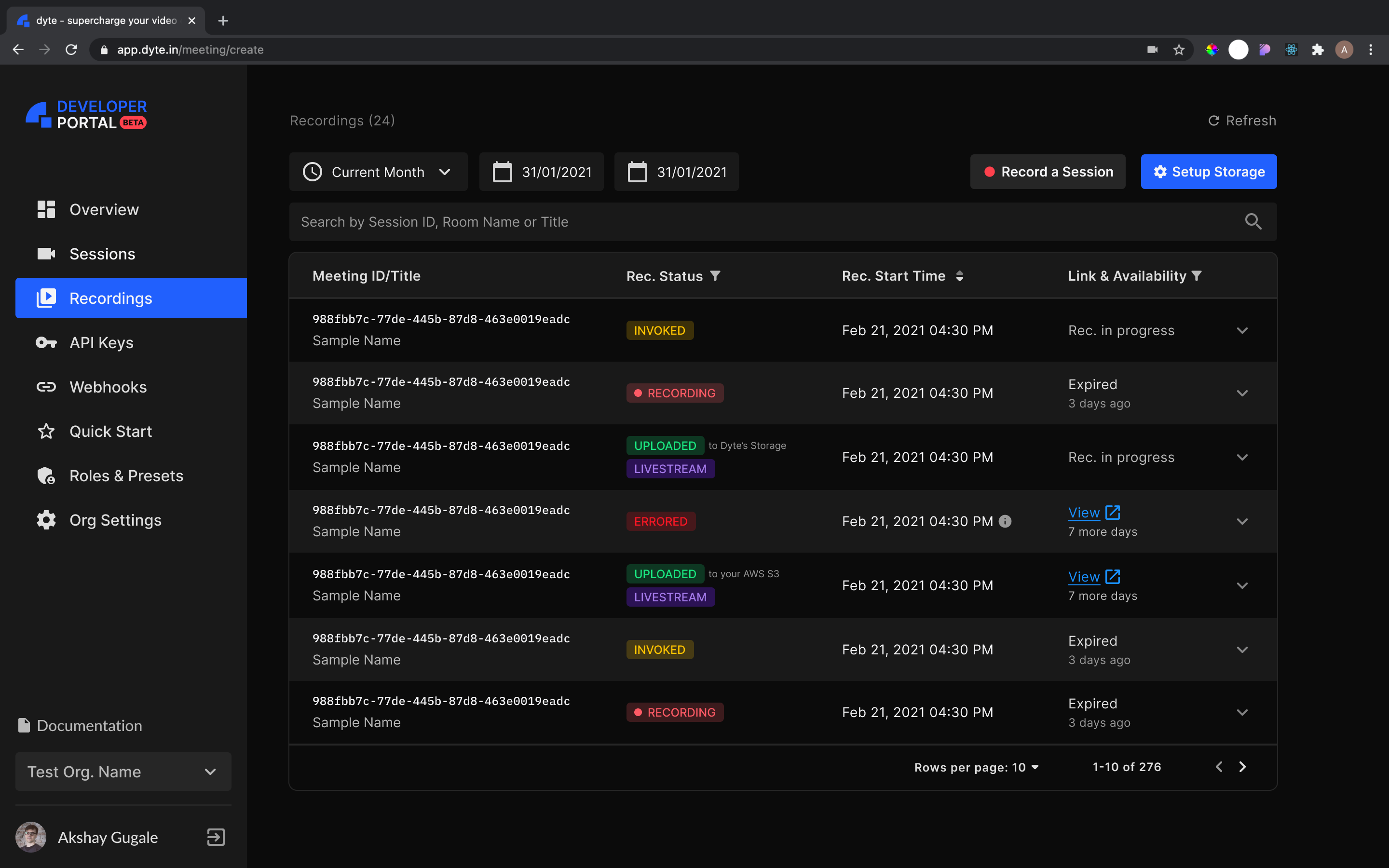Click the View link on the errored recording
Screen dimensions: 1389x868
click(1083, 513)
